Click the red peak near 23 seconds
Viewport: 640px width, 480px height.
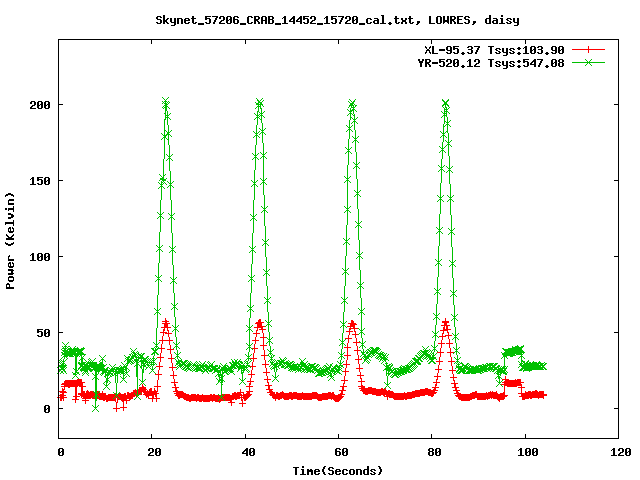[166, 323]
